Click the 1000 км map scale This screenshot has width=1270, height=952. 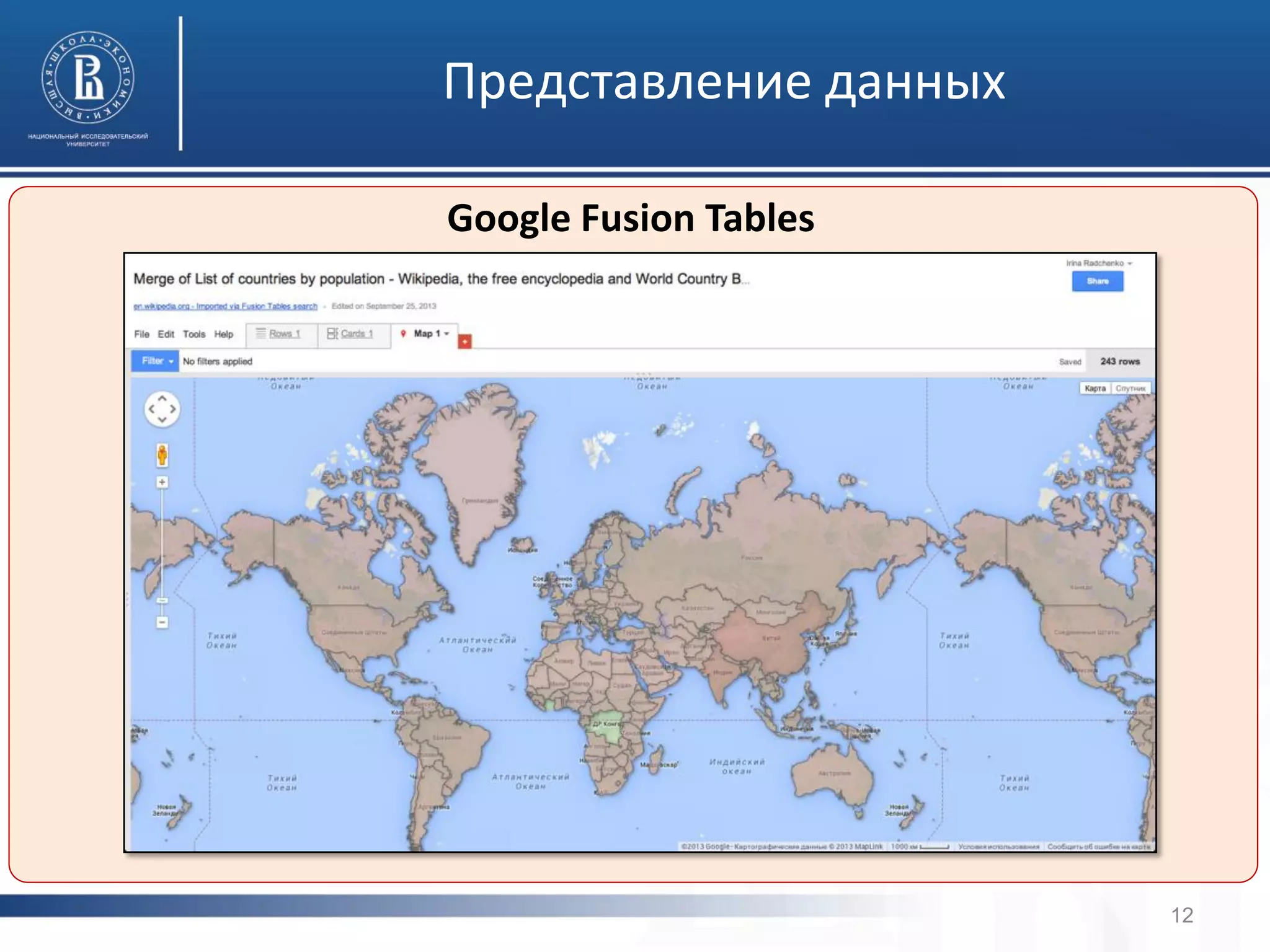tap(920, 847)
